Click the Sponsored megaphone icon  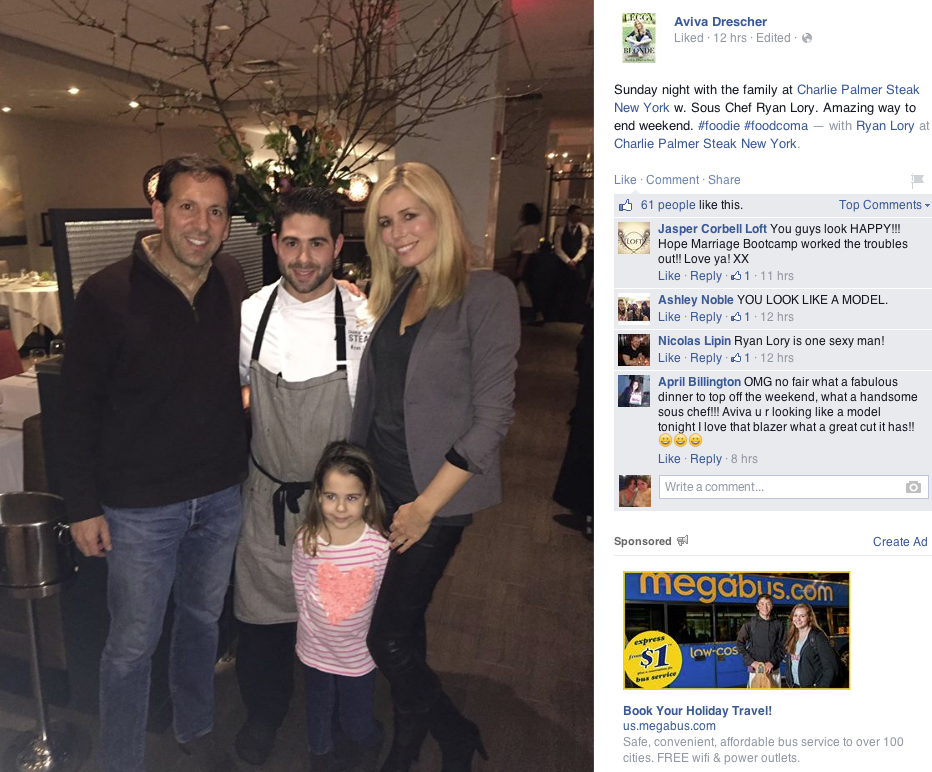683,540
